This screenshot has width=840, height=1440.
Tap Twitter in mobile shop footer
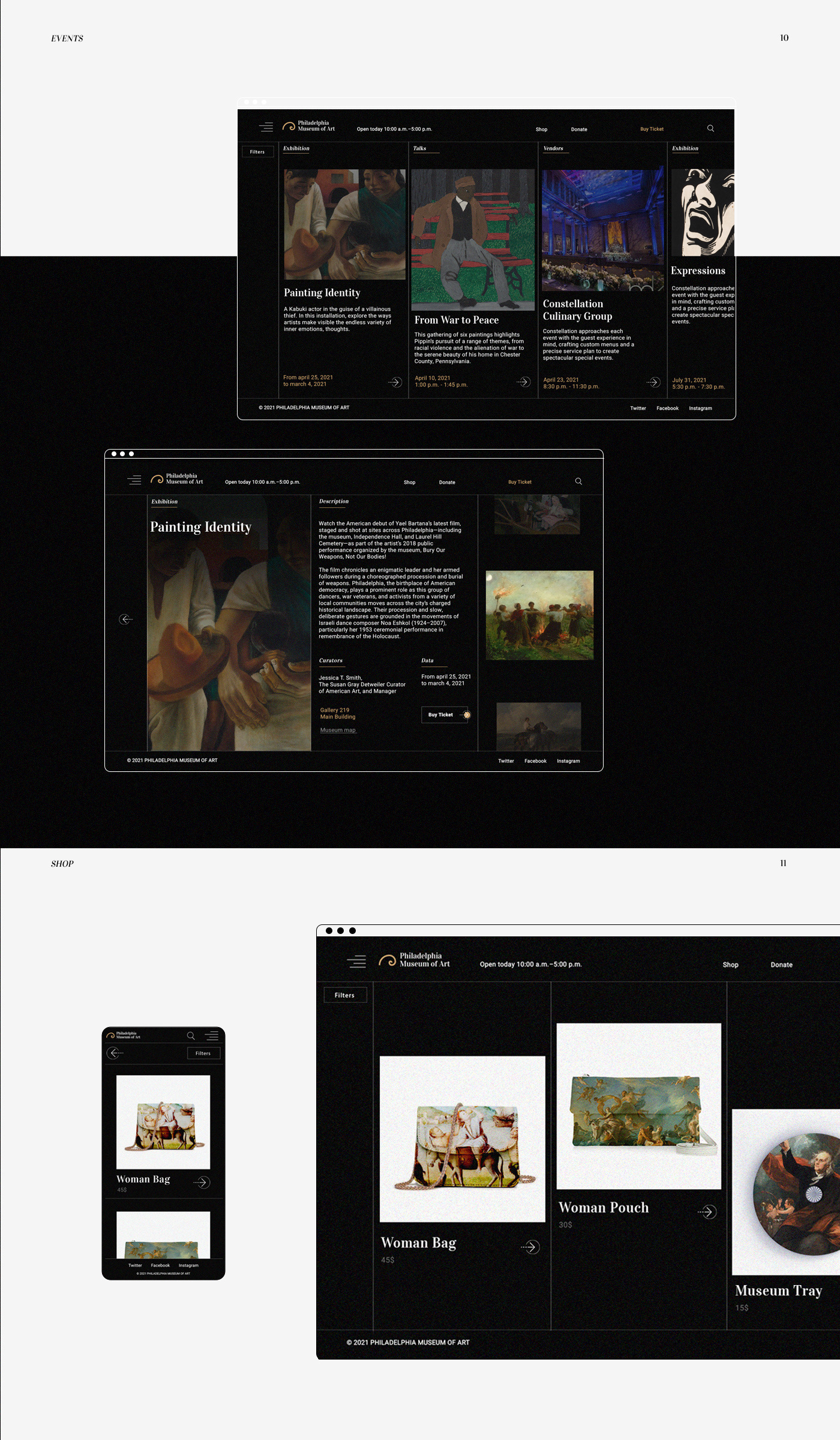[135, 1265]
